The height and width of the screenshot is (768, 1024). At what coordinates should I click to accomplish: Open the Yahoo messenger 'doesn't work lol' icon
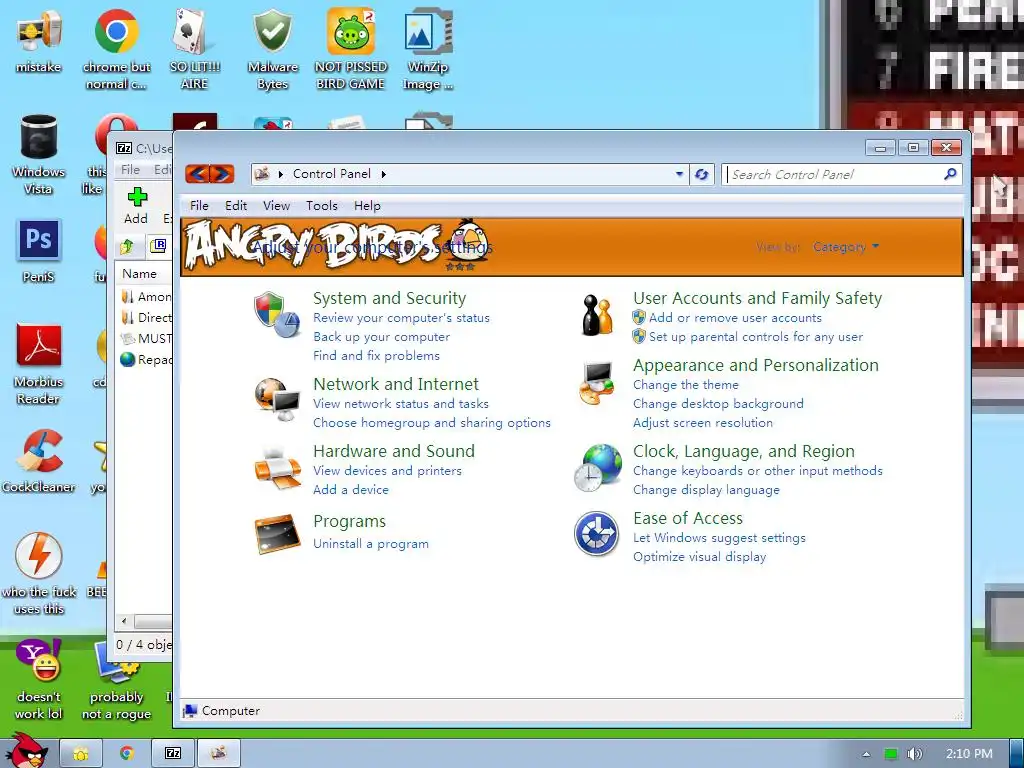pos(39,661)
